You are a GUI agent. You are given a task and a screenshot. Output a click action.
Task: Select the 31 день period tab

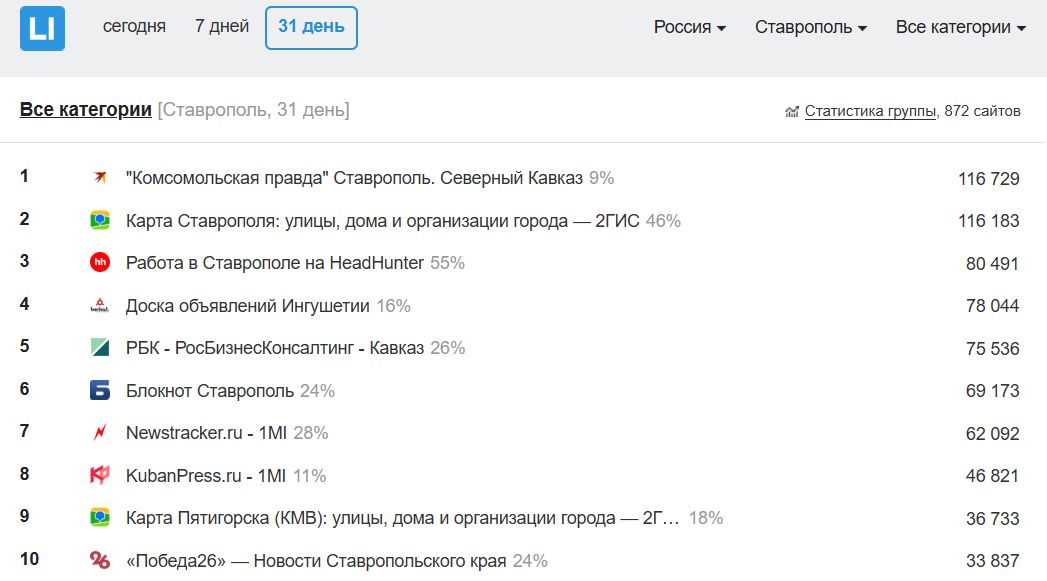[311, 27]
